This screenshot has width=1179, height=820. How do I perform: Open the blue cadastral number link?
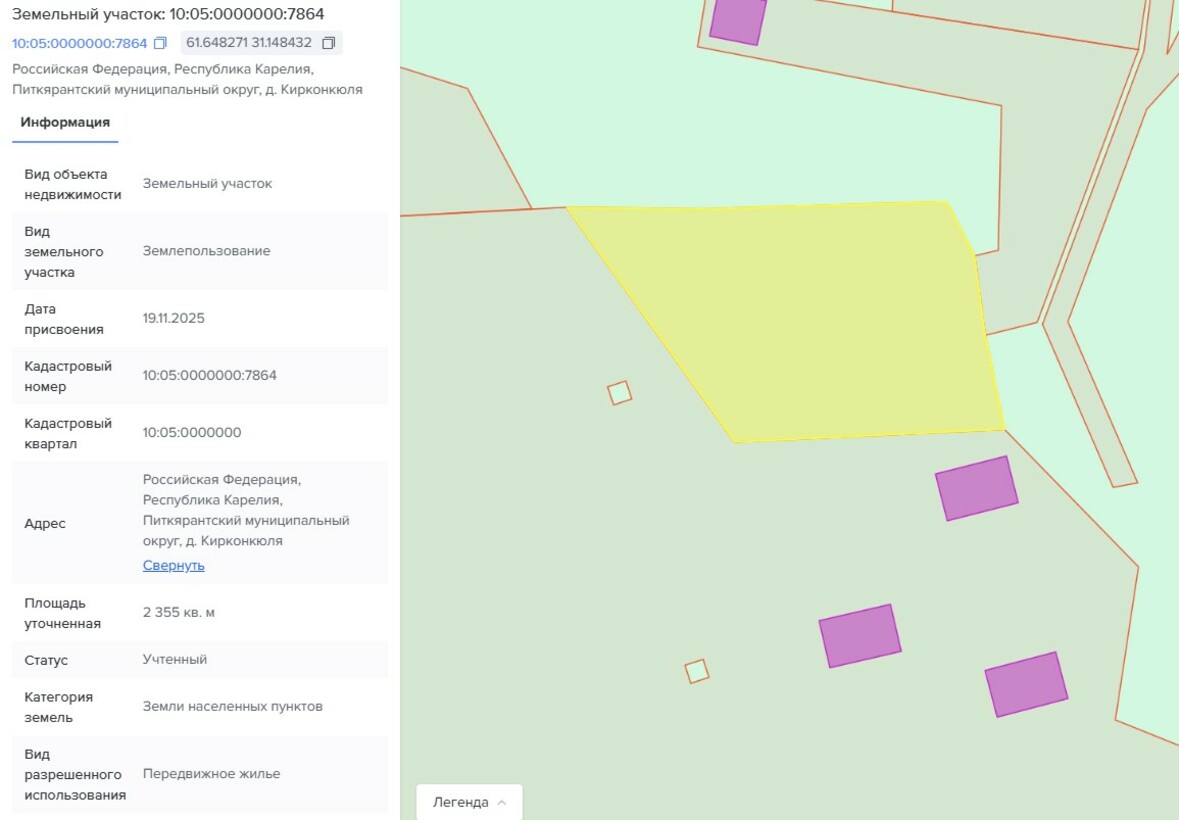point(79,43)
